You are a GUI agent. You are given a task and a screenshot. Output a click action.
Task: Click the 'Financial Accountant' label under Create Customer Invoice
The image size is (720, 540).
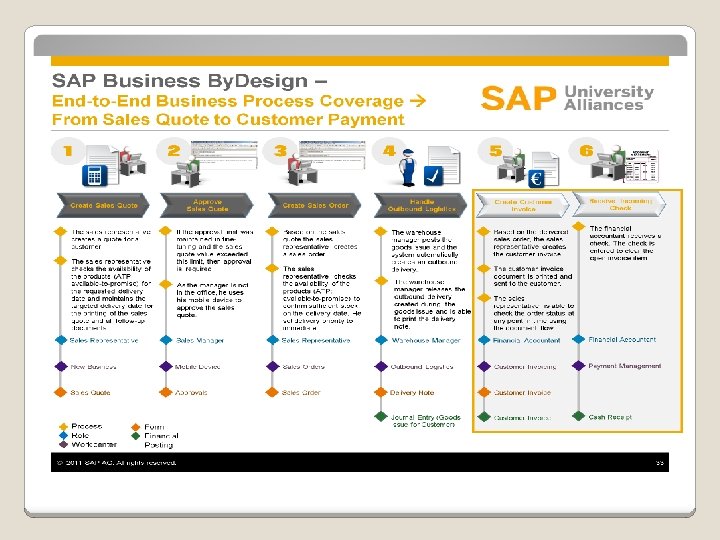tap(526, 340)
